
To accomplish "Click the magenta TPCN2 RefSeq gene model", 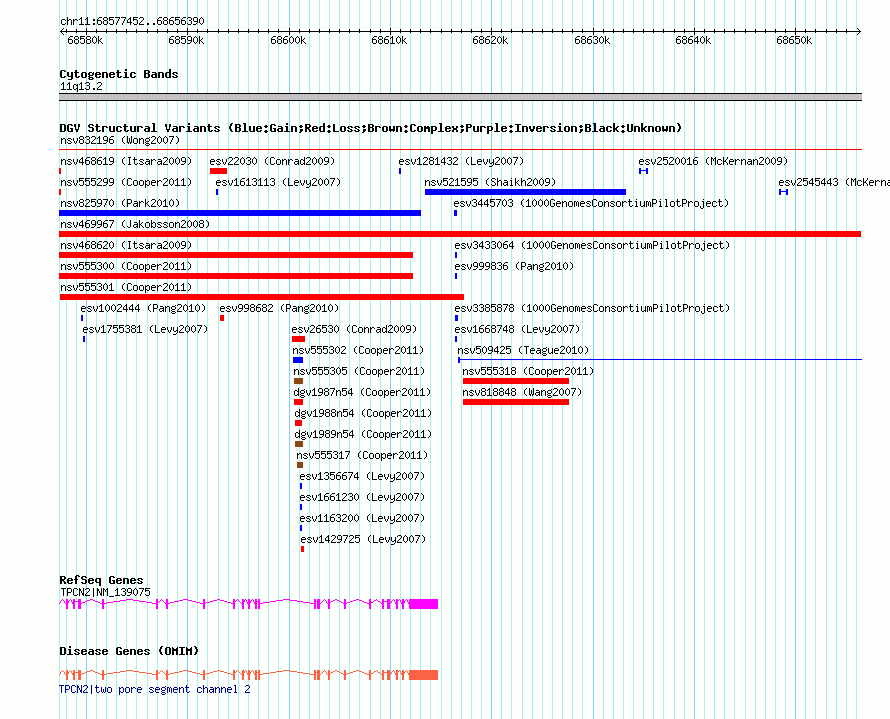I will (249, 604).
